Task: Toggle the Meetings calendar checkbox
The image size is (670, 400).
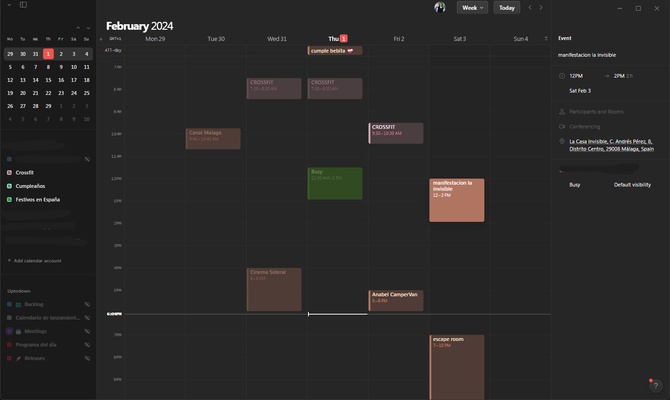Action: click(9, 331)
